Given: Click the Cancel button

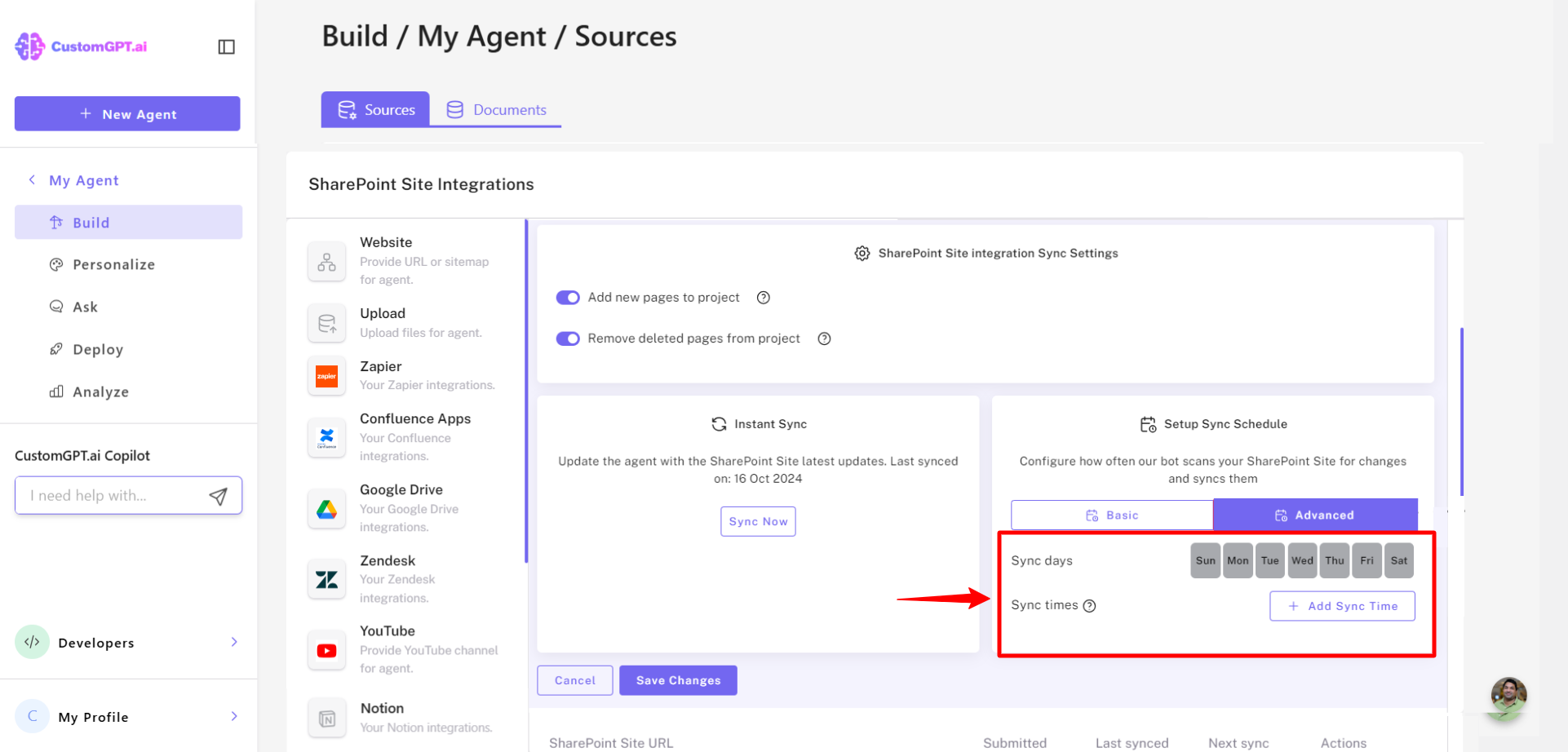Looking at the screenshot, I should click(575, 680).
